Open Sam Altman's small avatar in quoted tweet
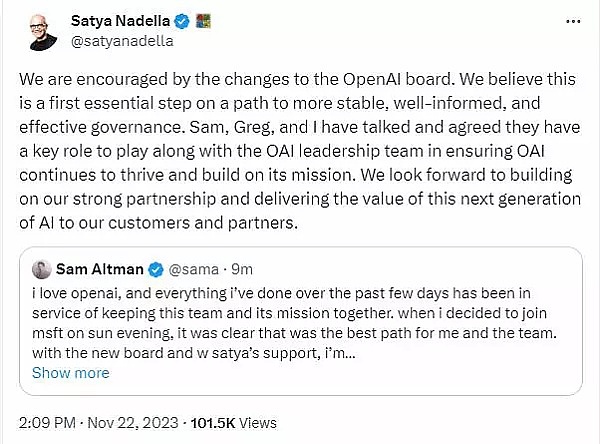 [41, 269]
